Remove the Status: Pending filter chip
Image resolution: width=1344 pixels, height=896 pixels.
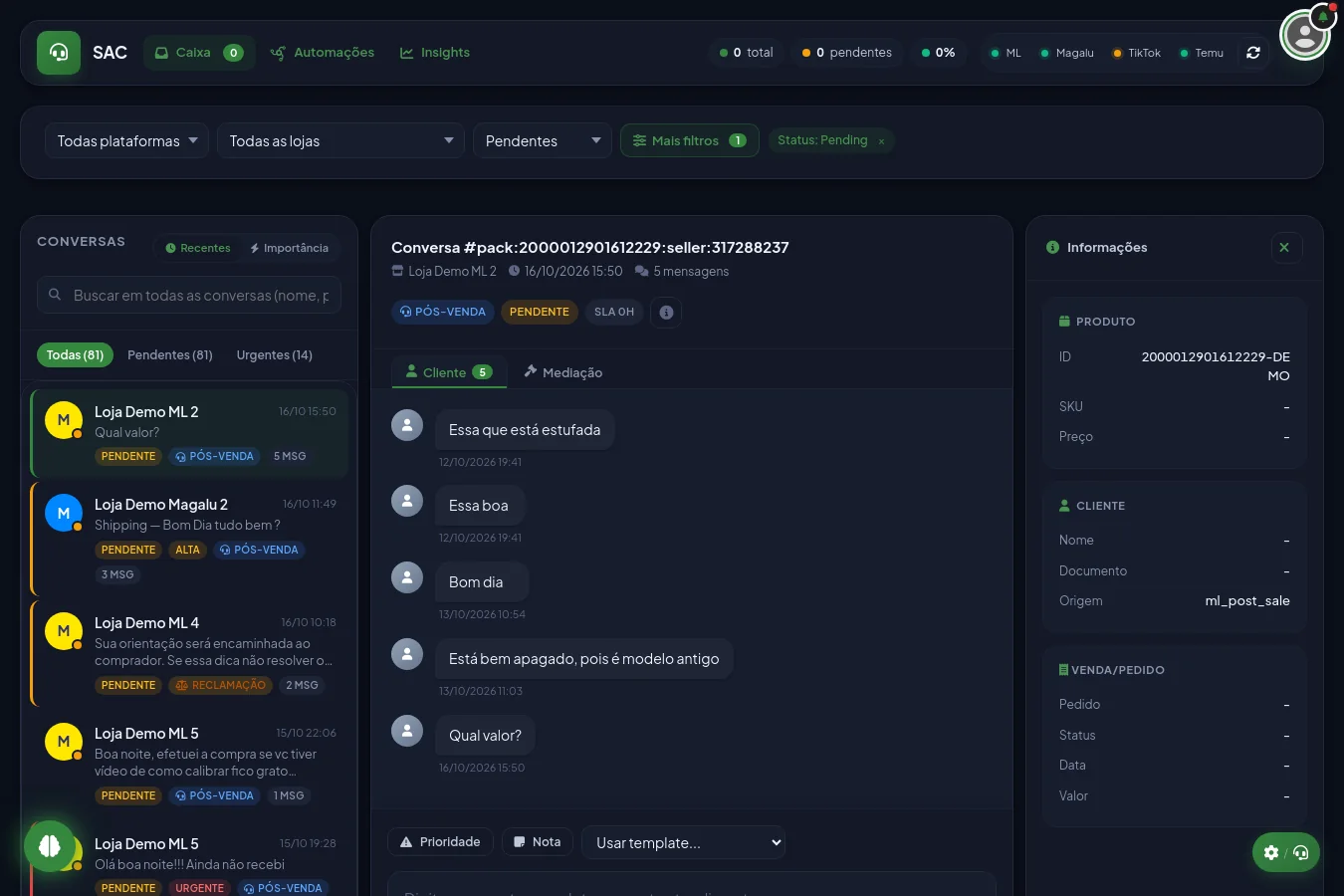881,141
